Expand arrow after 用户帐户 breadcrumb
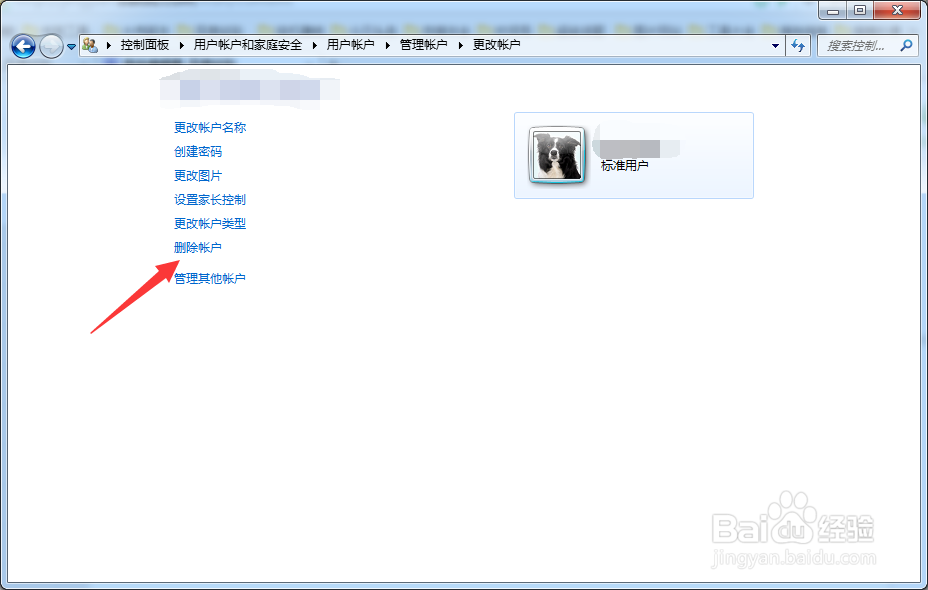 pyautogui.click(x=388, y=46)
